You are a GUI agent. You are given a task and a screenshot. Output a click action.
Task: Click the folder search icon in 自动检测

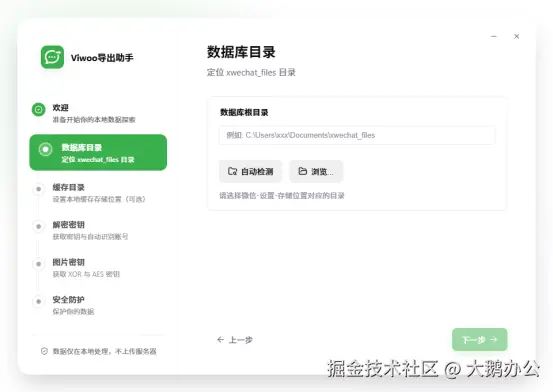(x=232, y=171)
